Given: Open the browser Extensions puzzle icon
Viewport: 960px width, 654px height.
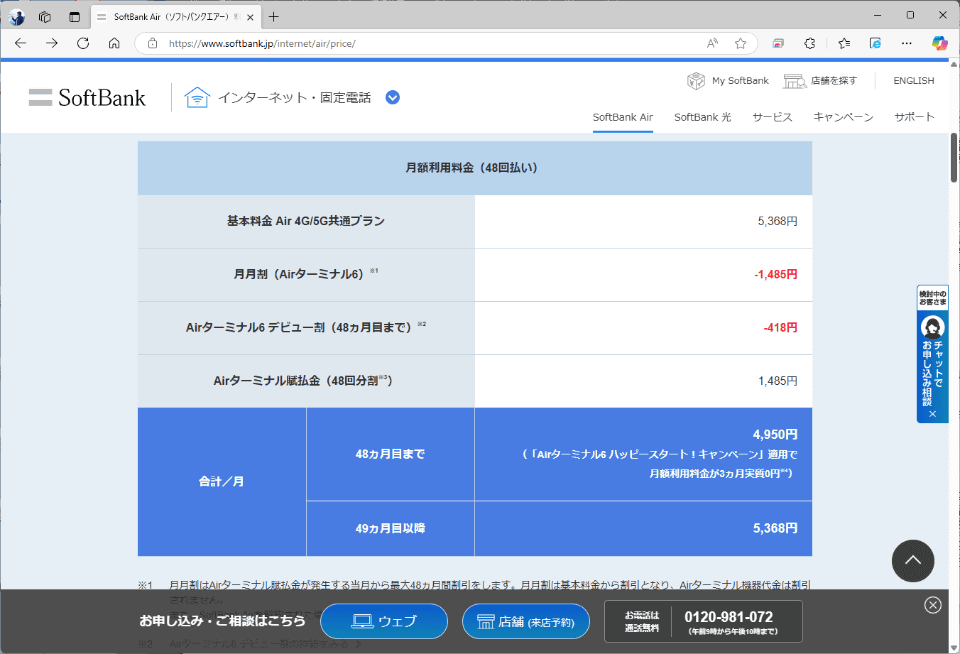Looking at the screenshot, I should 809,43.
